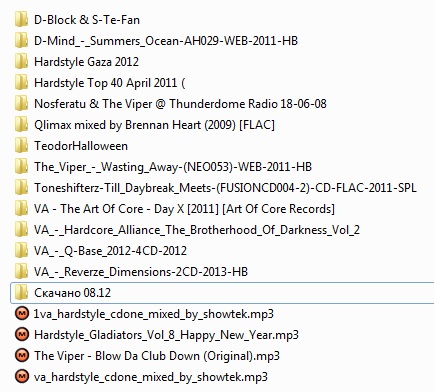The width and height of the screenshot is (434, 392).
Task: Click folder icon beside TeodorHalloween
Action: pos(21,146)
